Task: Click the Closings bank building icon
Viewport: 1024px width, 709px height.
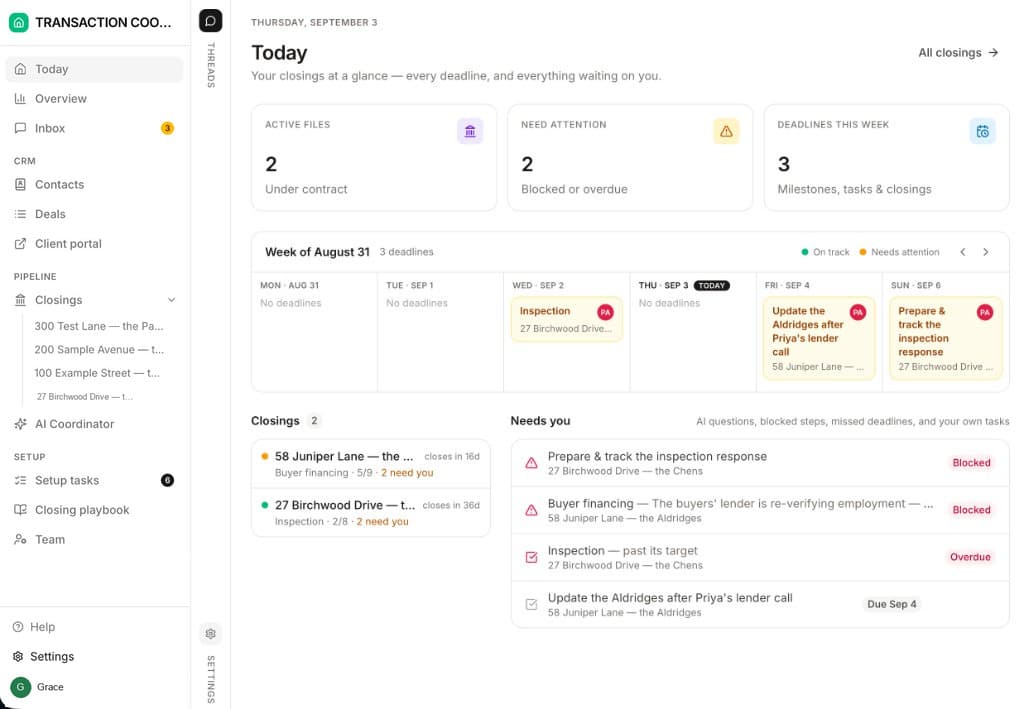Action: point(20,300)
